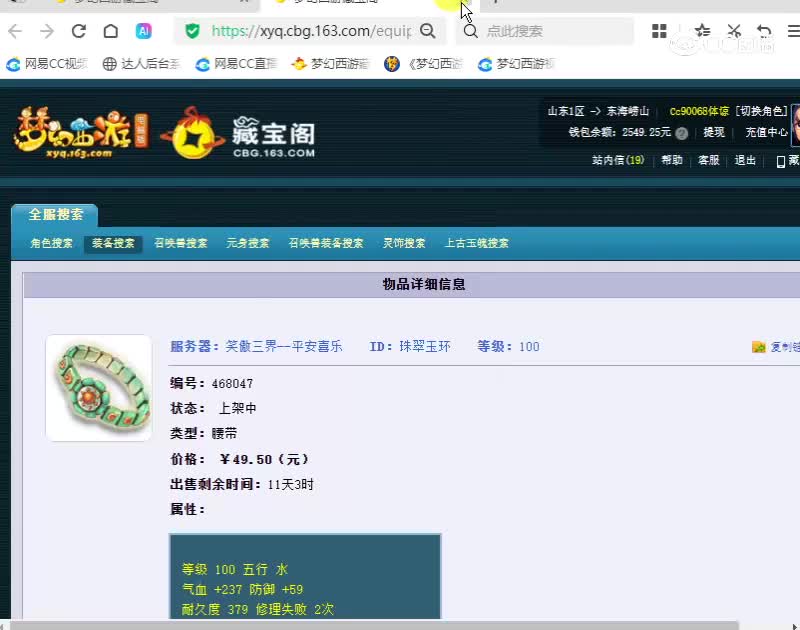Click the copy icon beside 复制链接
The width and height of the screenshot is (800, 630).
pyautogui.click(x=758, y=346)
